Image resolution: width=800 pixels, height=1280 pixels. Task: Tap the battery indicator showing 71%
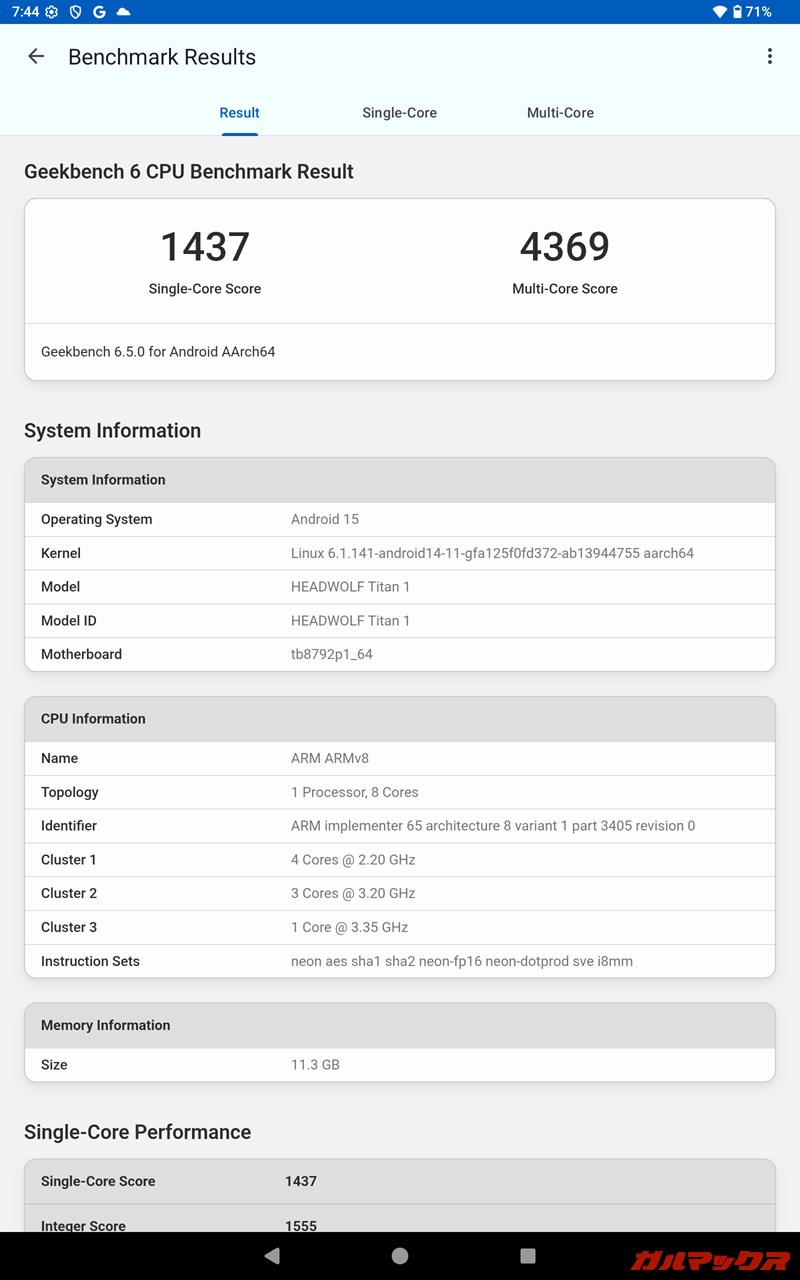tap(752, 12)
